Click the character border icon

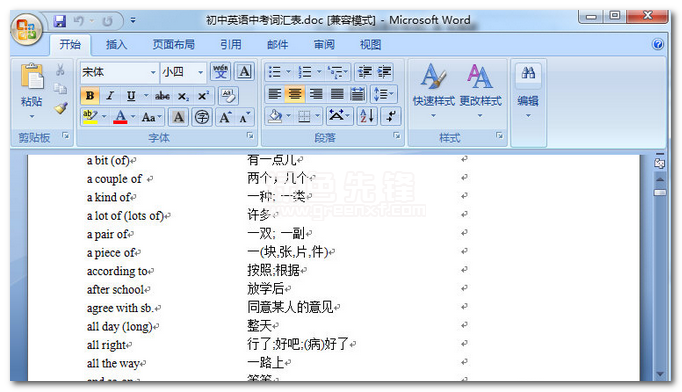click(x=245, y=72)
